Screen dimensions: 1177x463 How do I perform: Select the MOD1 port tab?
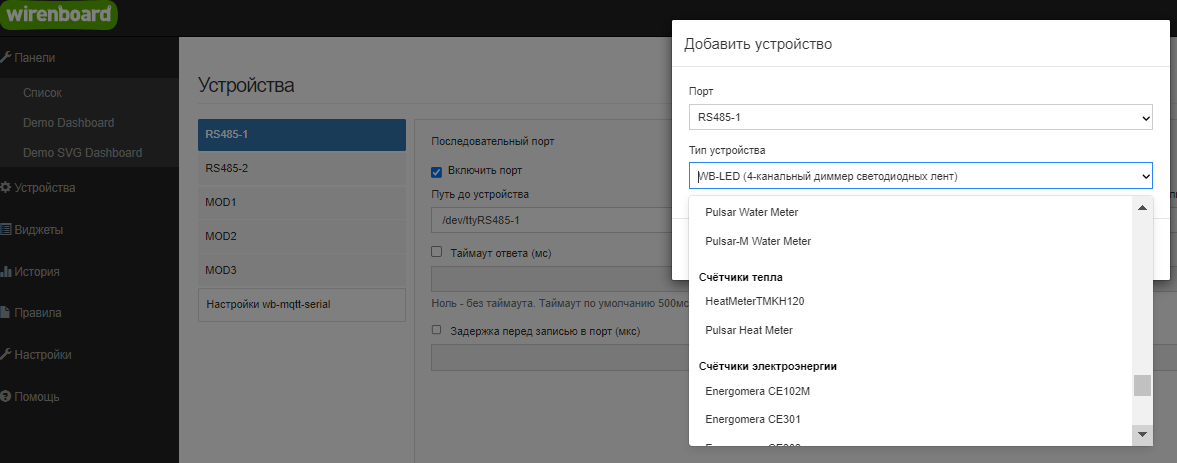point(302,203)
